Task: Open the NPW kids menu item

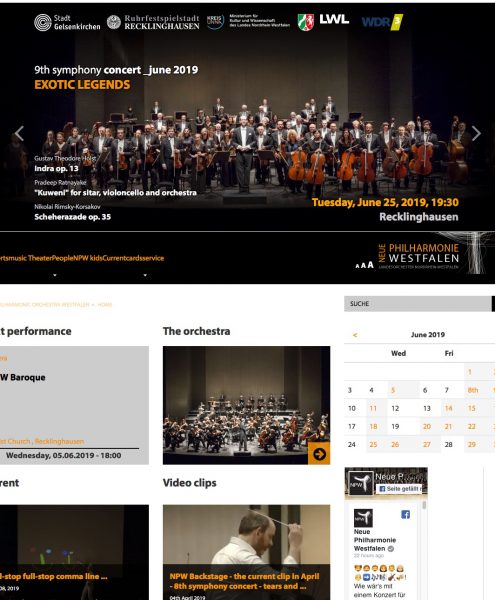Action: coord(88,258)
